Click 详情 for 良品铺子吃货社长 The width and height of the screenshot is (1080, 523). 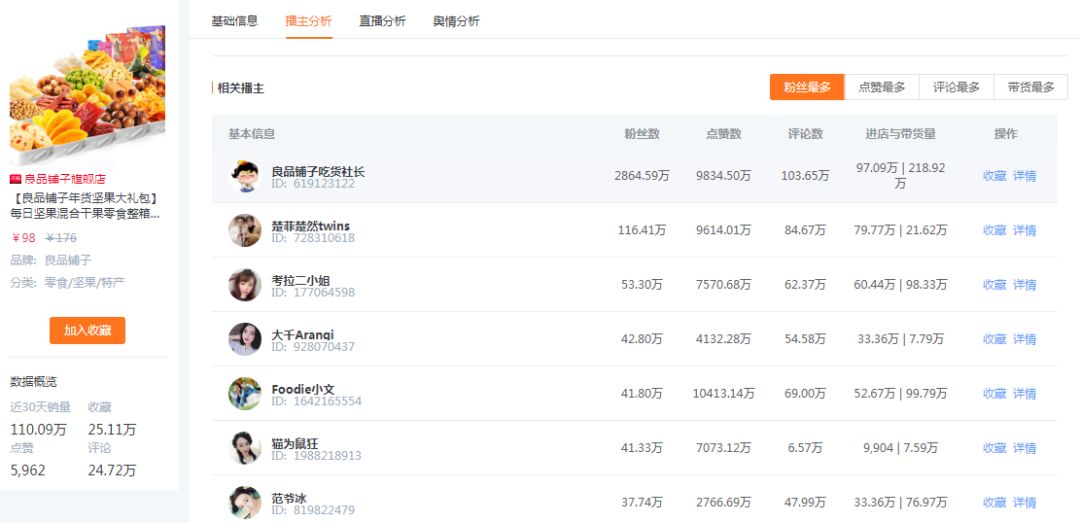tap(1024, 176)
